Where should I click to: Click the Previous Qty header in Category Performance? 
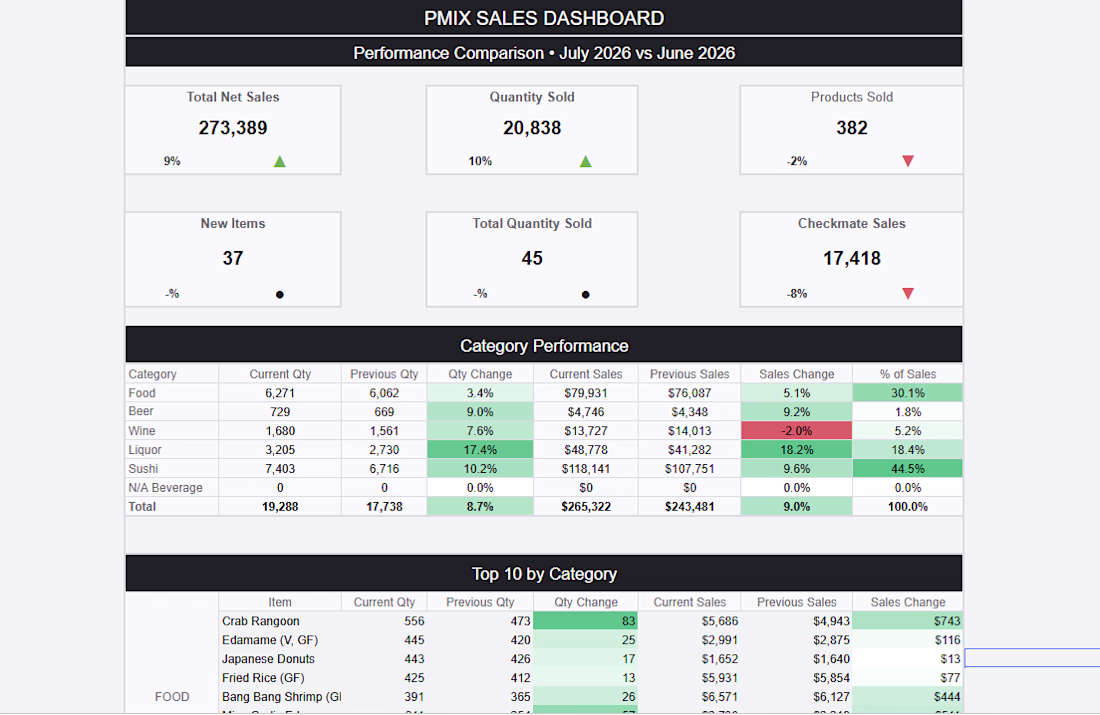[384, 374]
